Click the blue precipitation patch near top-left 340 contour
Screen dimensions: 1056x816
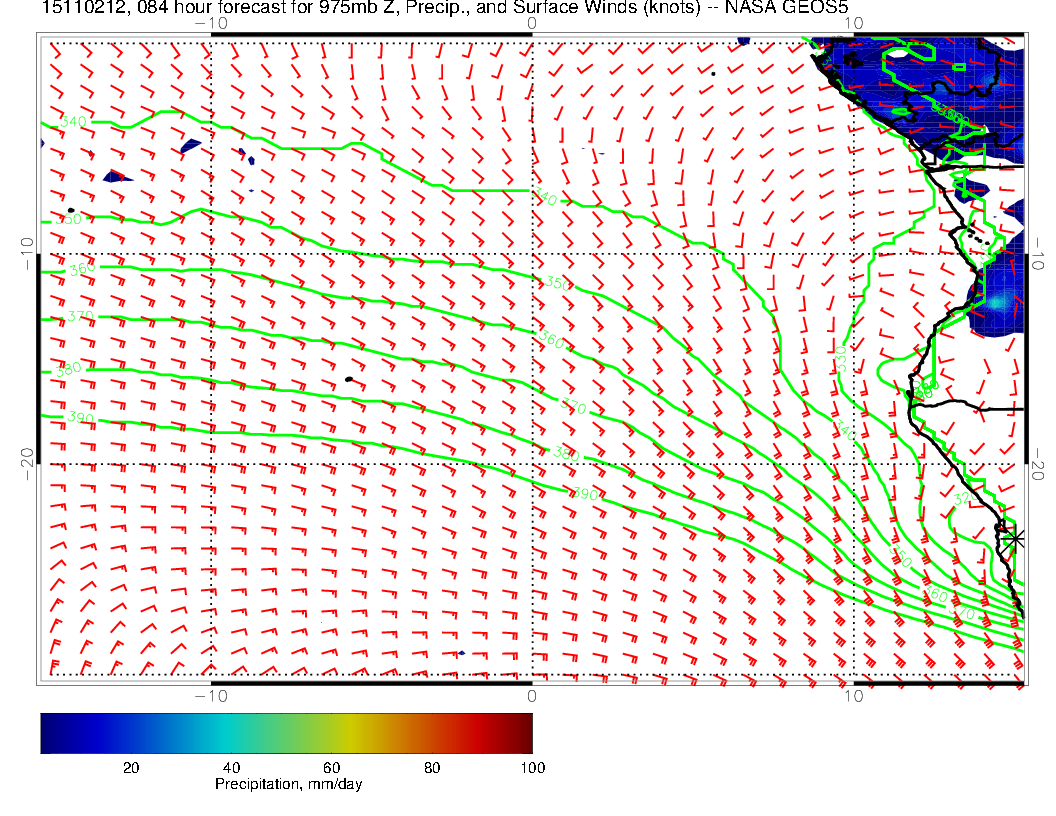click(x=191, y=146)
